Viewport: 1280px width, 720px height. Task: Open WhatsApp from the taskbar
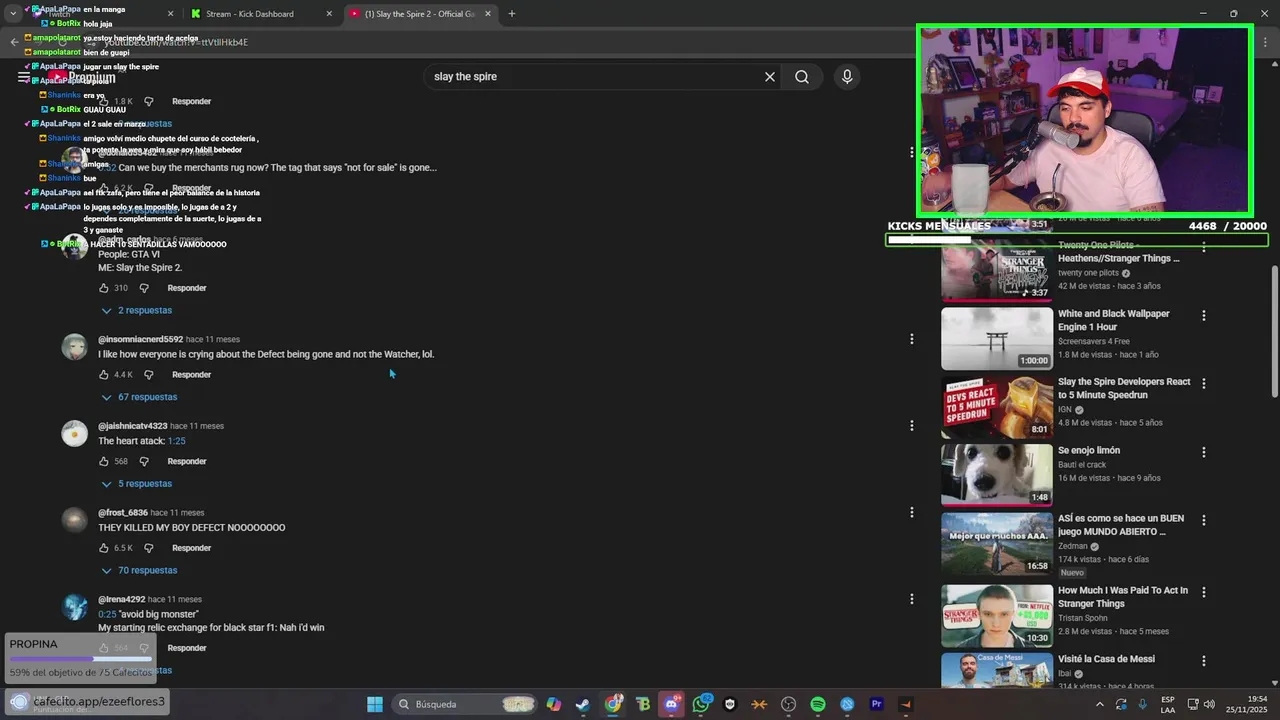point(701,704)
